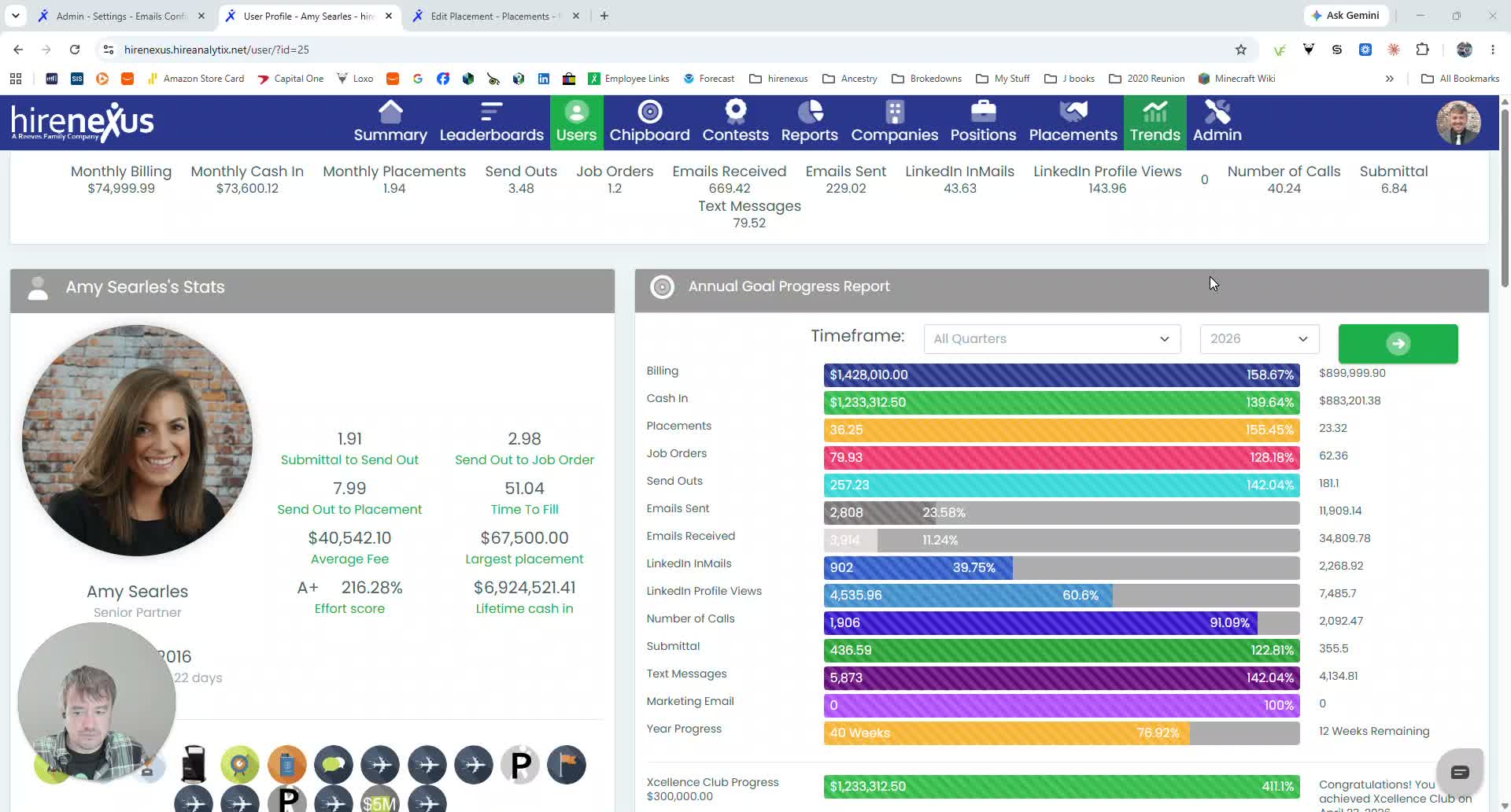Go to the Leaderboards section
Screen dimensions: 1511x812
pyautogui.click(x=491, y=123)
